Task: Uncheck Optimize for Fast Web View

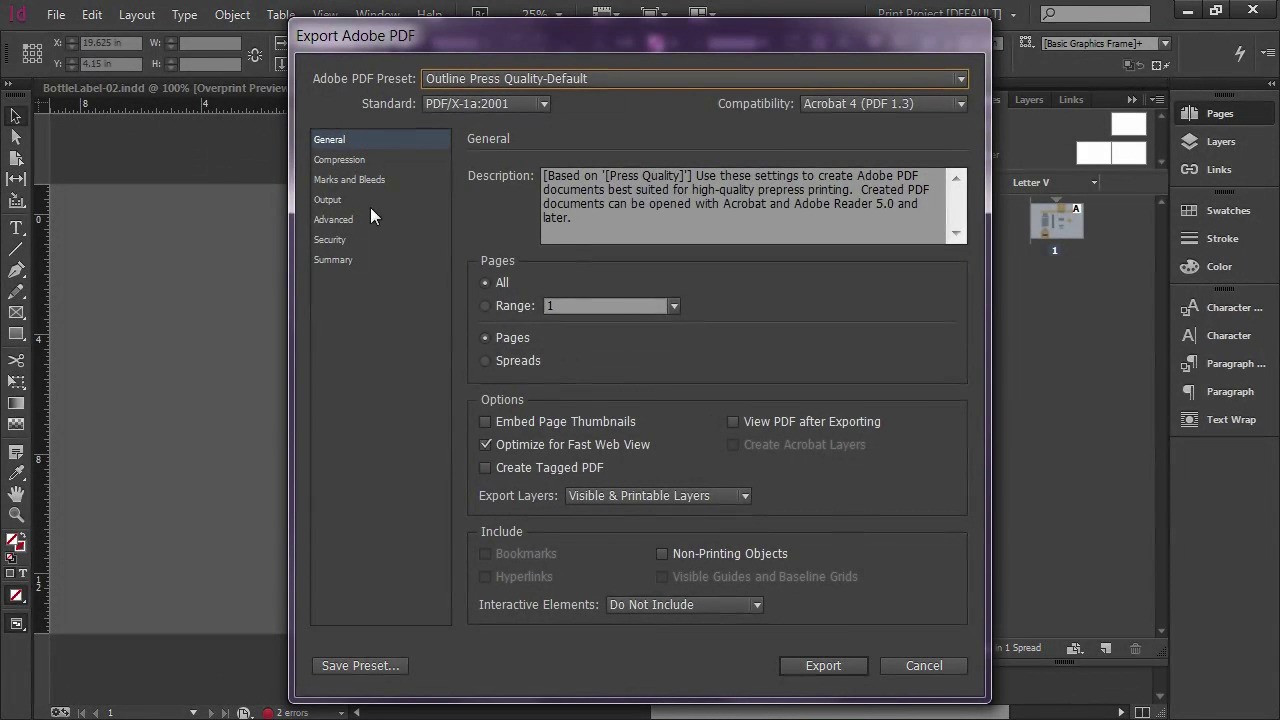Action: pos(486,445)
